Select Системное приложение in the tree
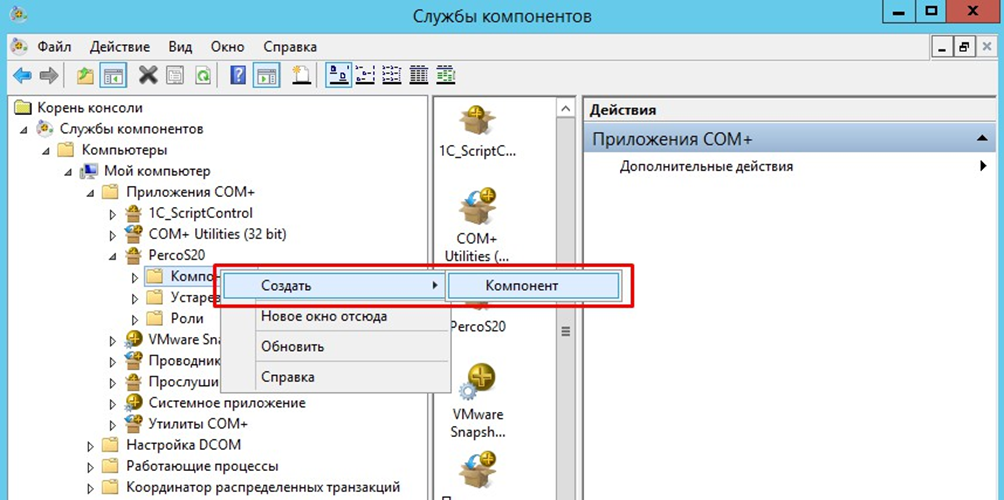The image size is (1004, 500). point(227,403)
